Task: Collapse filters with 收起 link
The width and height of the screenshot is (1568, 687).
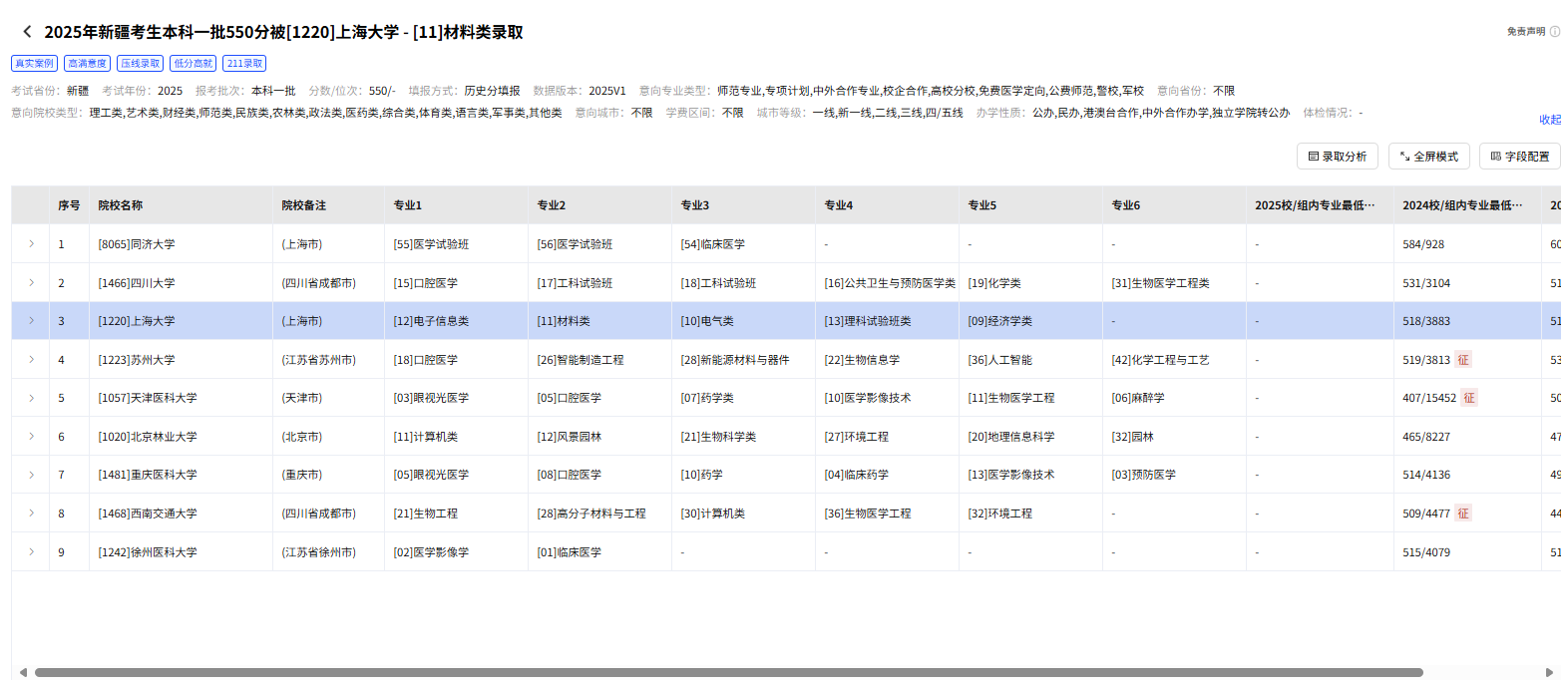Action: click(x=1550, y=120)
